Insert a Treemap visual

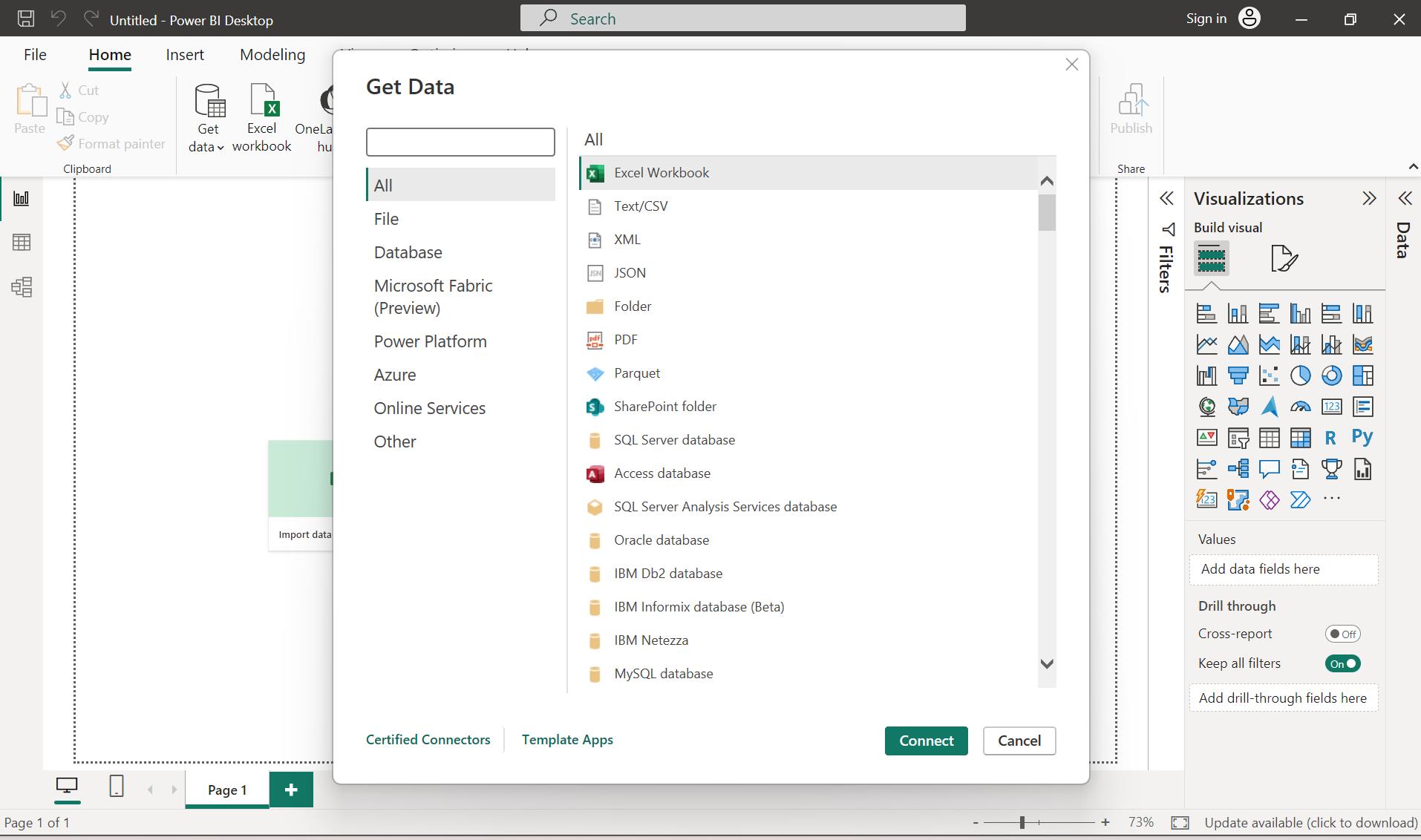tap(1363, 375)
